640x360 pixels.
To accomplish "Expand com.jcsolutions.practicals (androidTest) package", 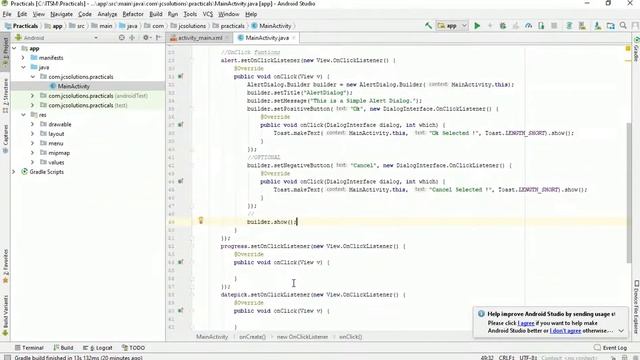I will pos(33,96).
